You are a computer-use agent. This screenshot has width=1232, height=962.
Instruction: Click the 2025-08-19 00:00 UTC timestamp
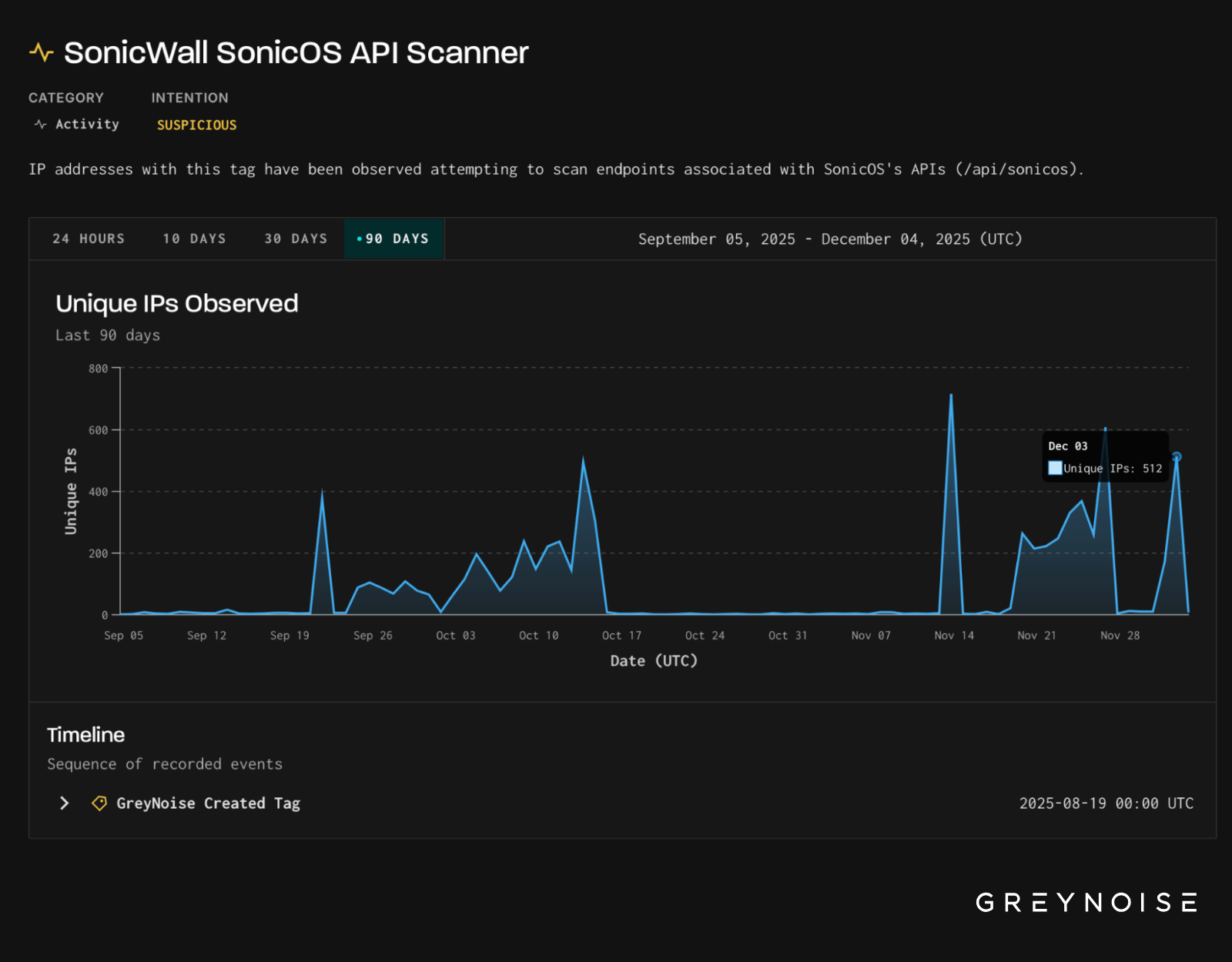tap(1106, 803)
